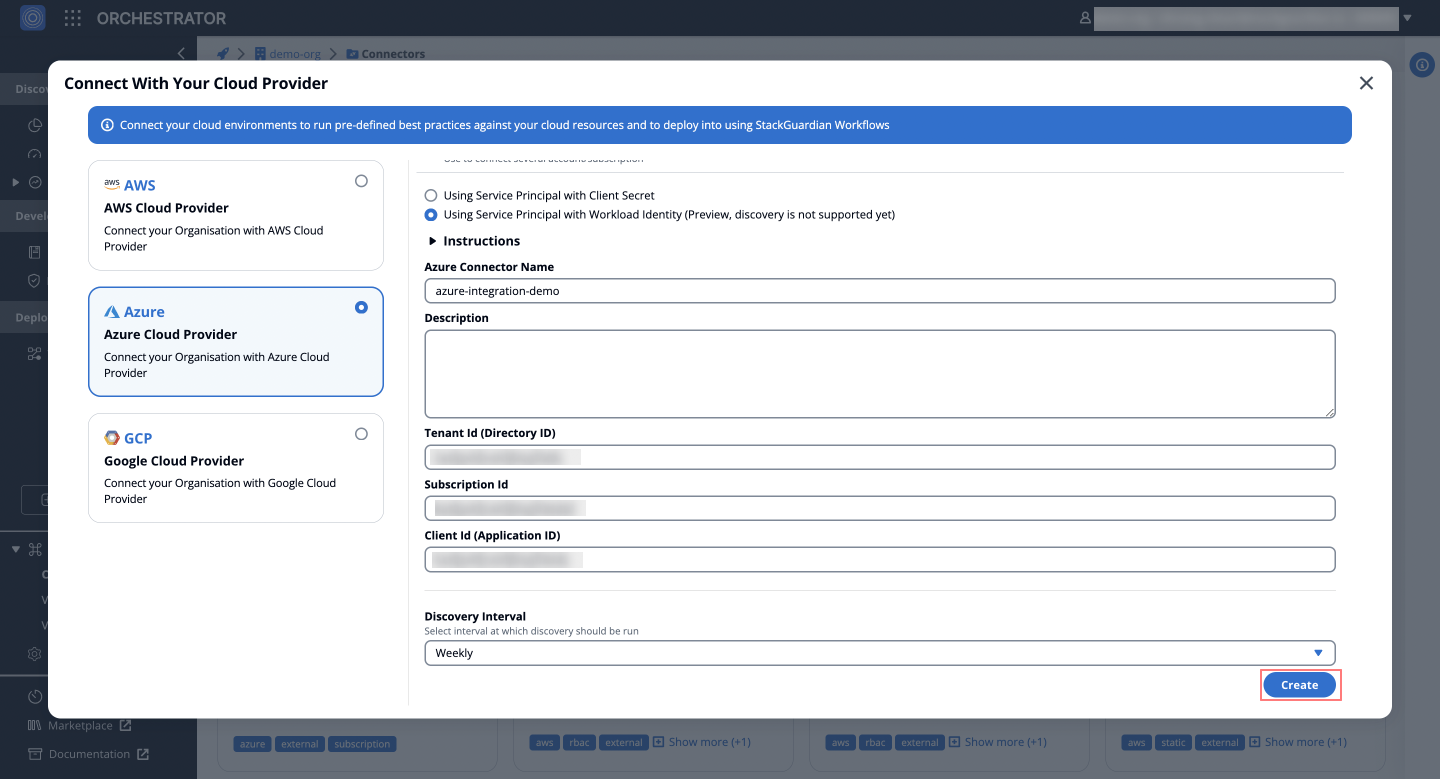Expand the sidebar section beside command icon

(x=15, y=549)
